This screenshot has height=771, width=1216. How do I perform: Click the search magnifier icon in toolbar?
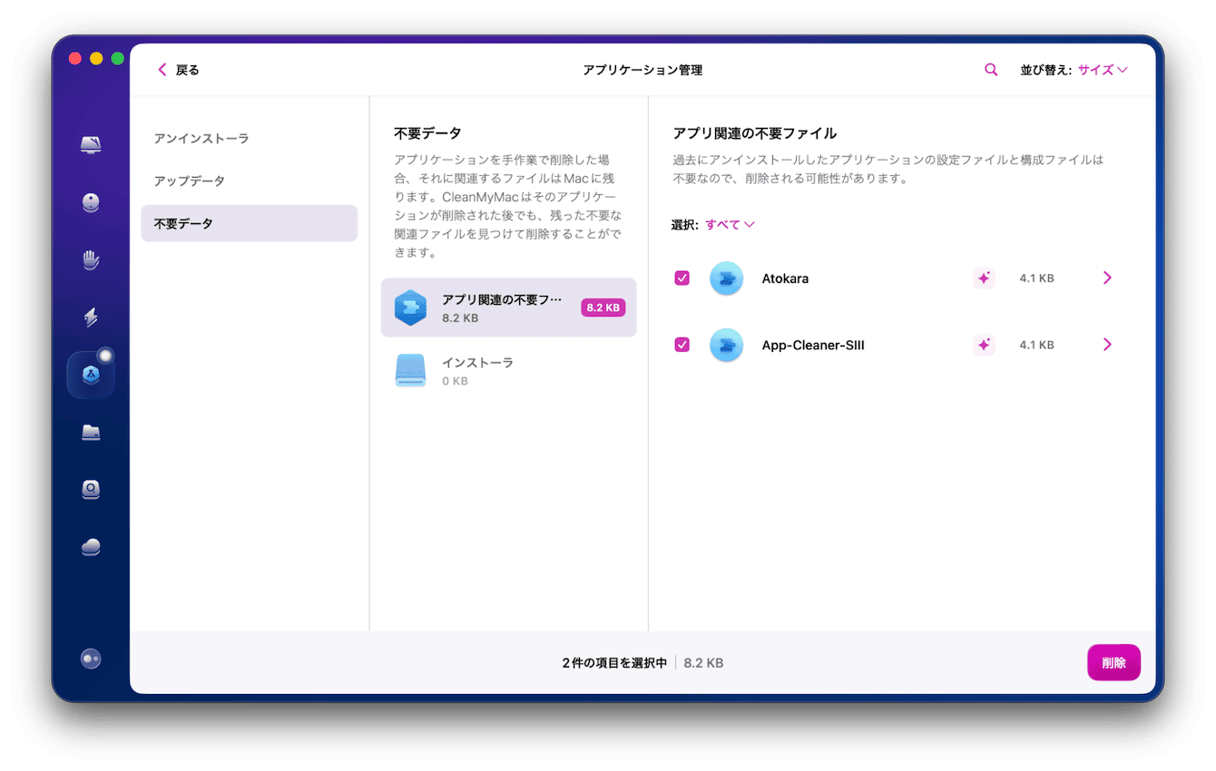click(x=990, y=69)
